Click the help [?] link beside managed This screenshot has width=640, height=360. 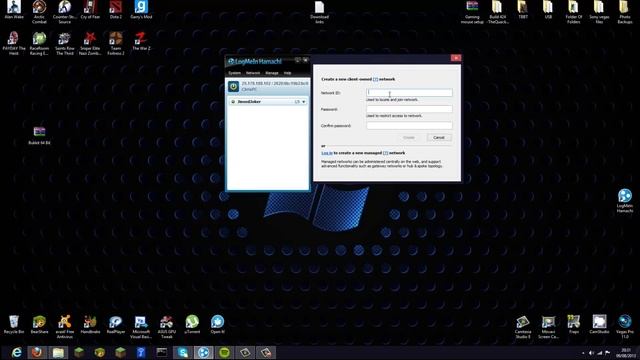(385, 153)
